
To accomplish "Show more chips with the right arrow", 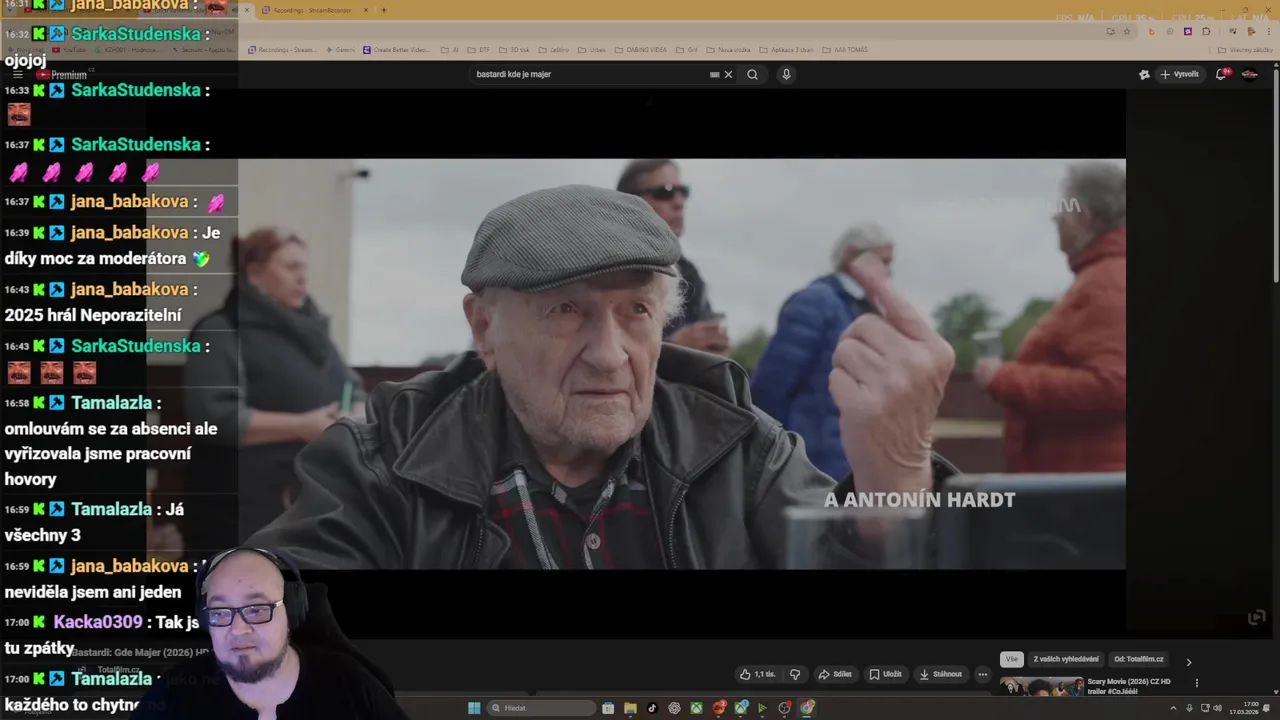I will click(1189, 662).
